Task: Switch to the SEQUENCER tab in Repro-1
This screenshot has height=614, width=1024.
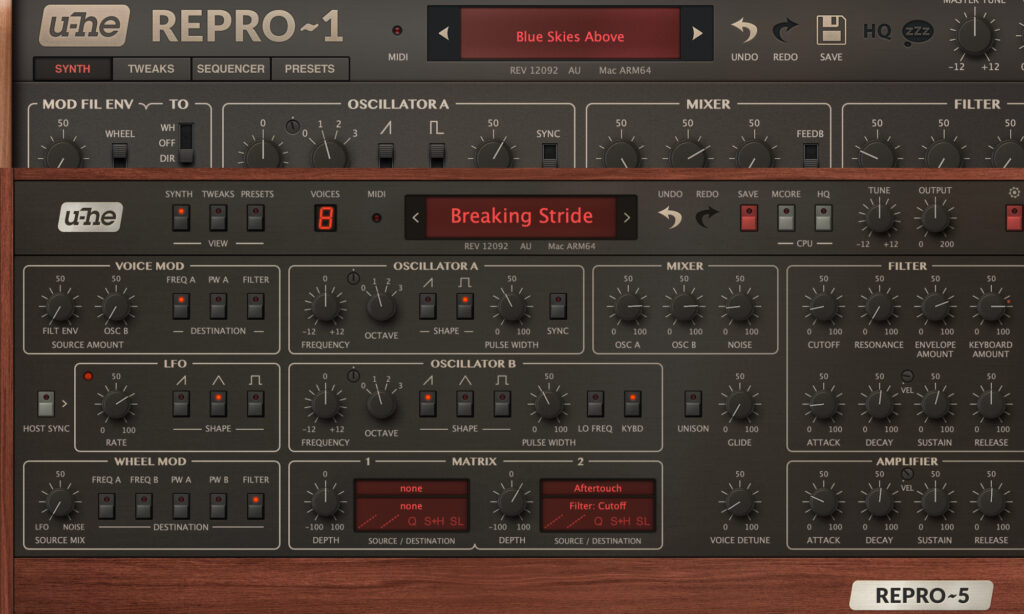Action: [x=230, y=69]
